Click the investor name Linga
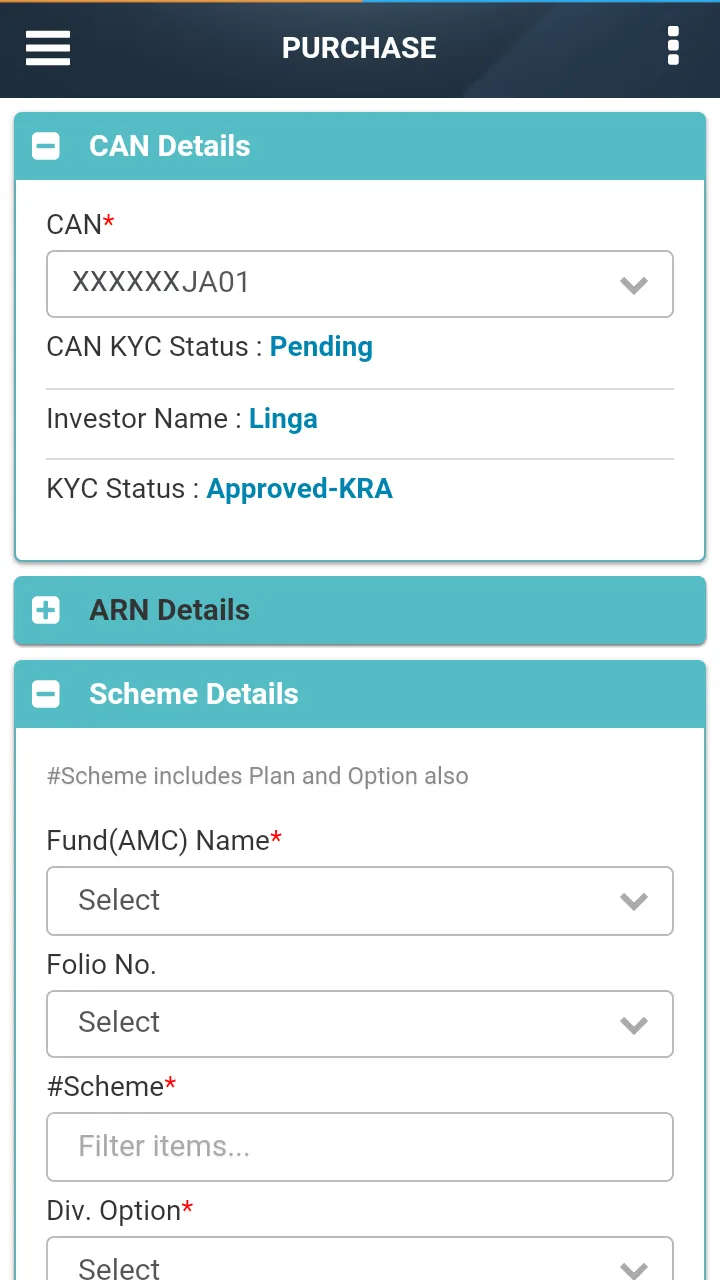The image size is (720, 1280). [283, 419]
